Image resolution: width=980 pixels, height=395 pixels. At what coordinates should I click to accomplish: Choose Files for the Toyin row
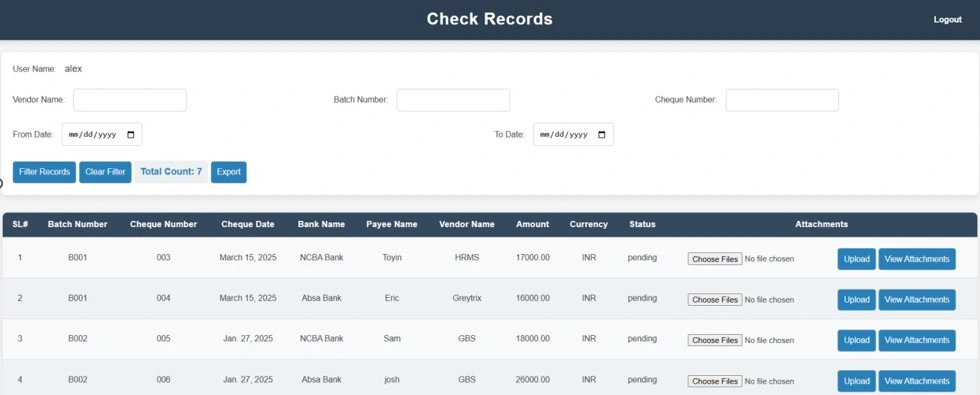[x=715, y=259]
